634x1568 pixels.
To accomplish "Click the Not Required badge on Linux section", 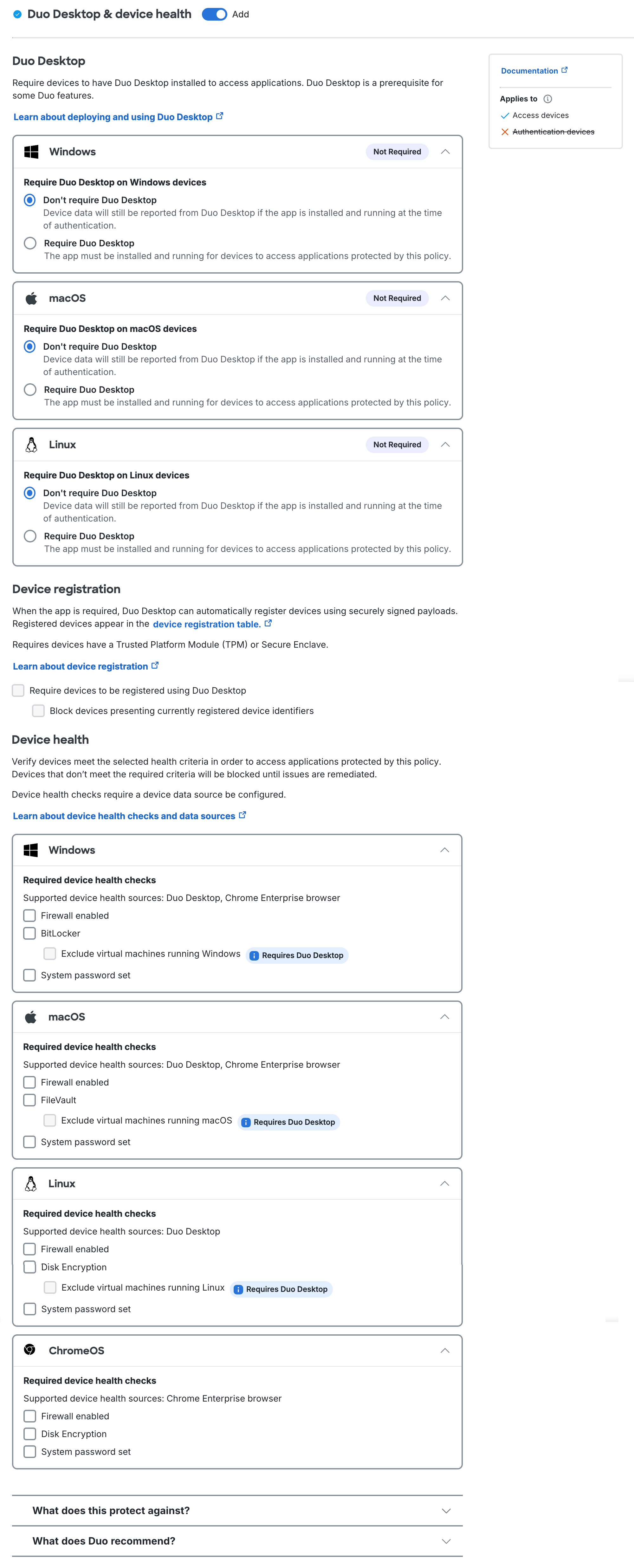I will click(397, 444).
